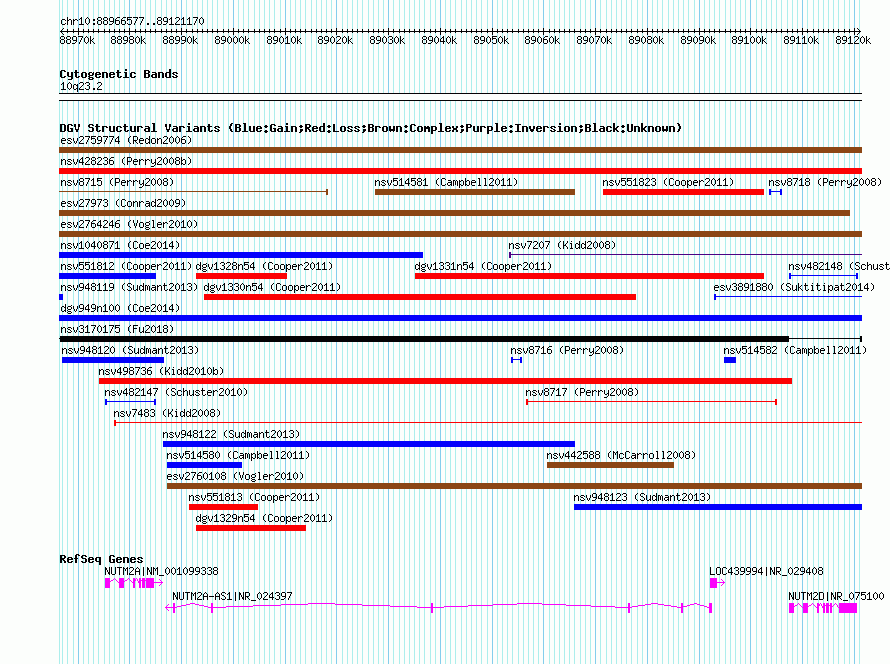Open the nsv514581 (Campbell2011) brown bar
890x664 pixels.
[475, 192]
